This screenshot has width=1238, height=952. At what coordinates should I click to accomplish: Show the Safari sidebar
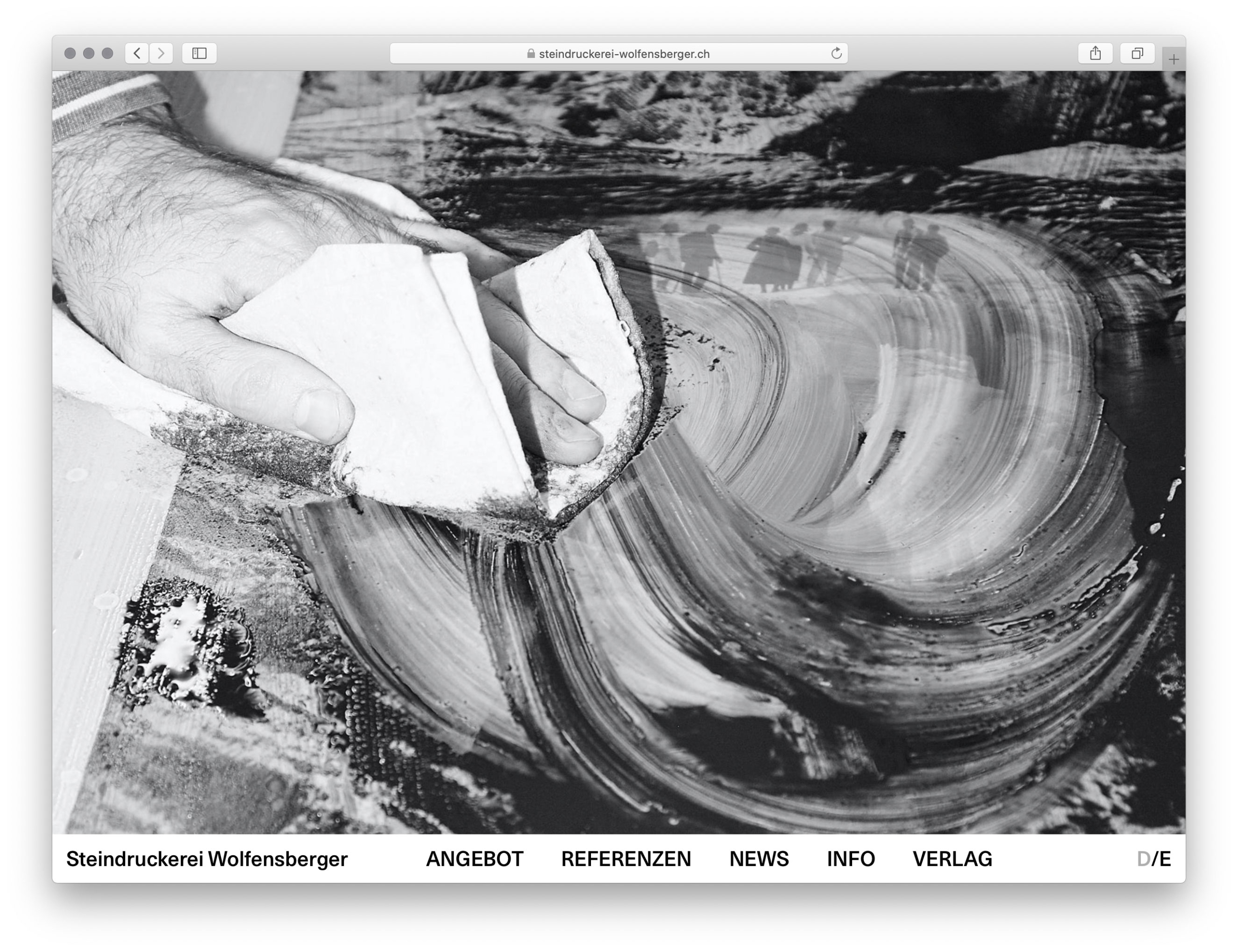tap(199, 53)
